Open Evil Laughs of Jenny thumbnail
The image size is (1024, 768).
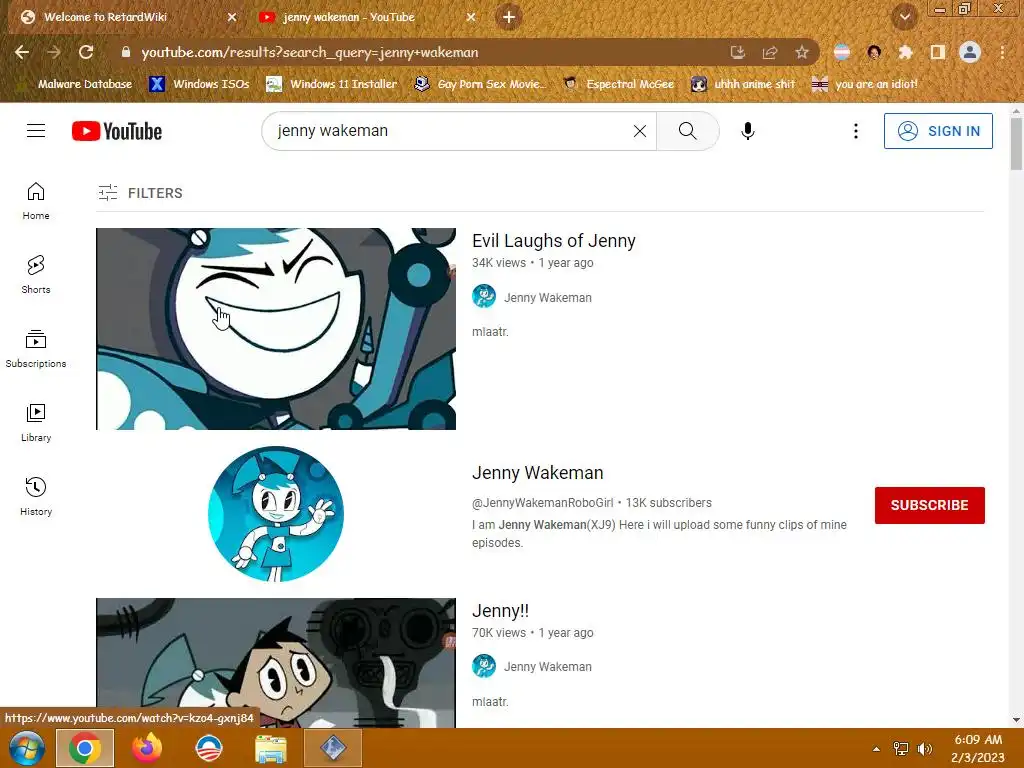tap(276, 328)
